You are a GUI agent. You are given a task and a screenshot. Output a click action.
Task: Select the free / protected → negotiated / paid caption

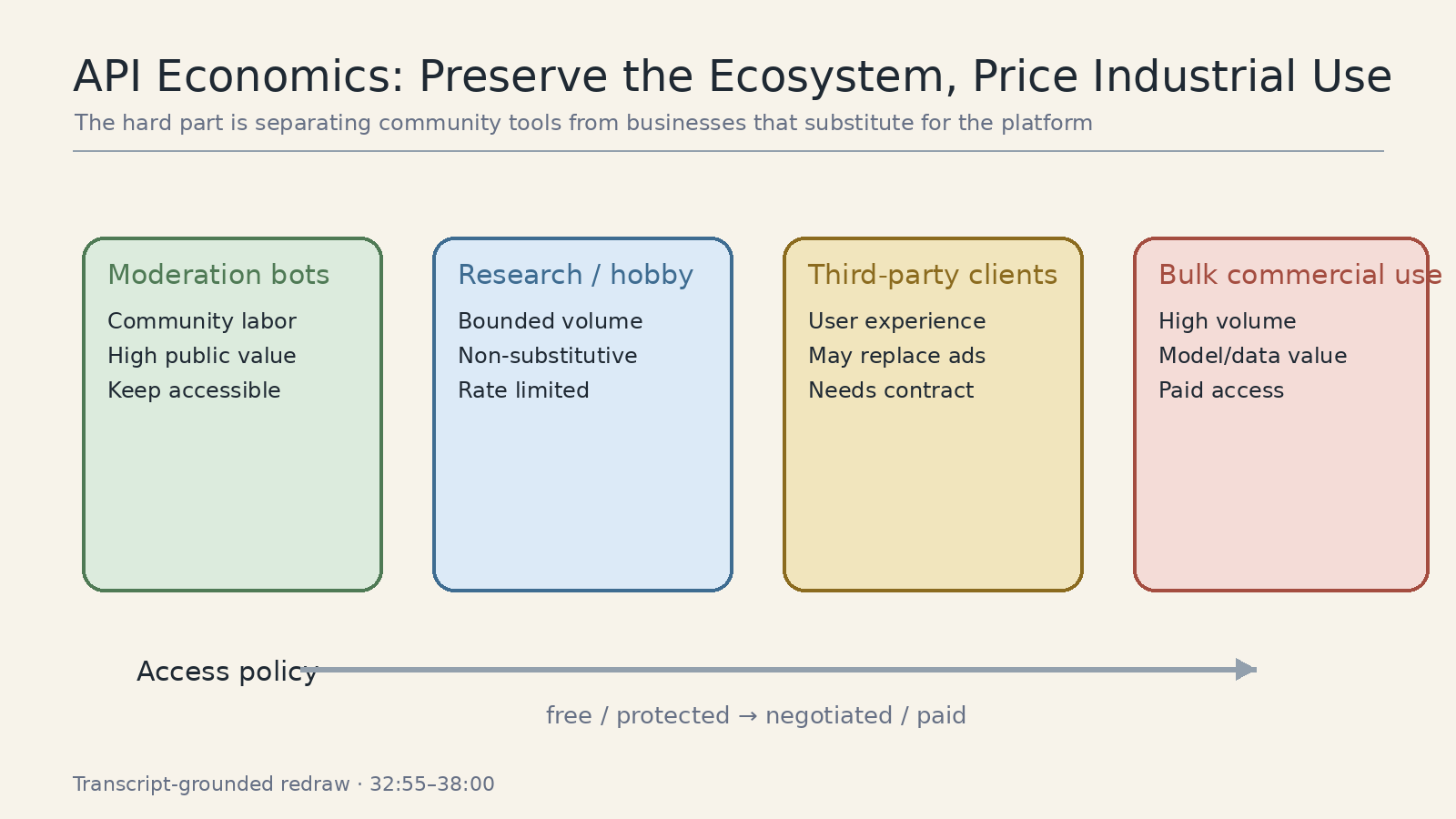click(x=755, y=715)
